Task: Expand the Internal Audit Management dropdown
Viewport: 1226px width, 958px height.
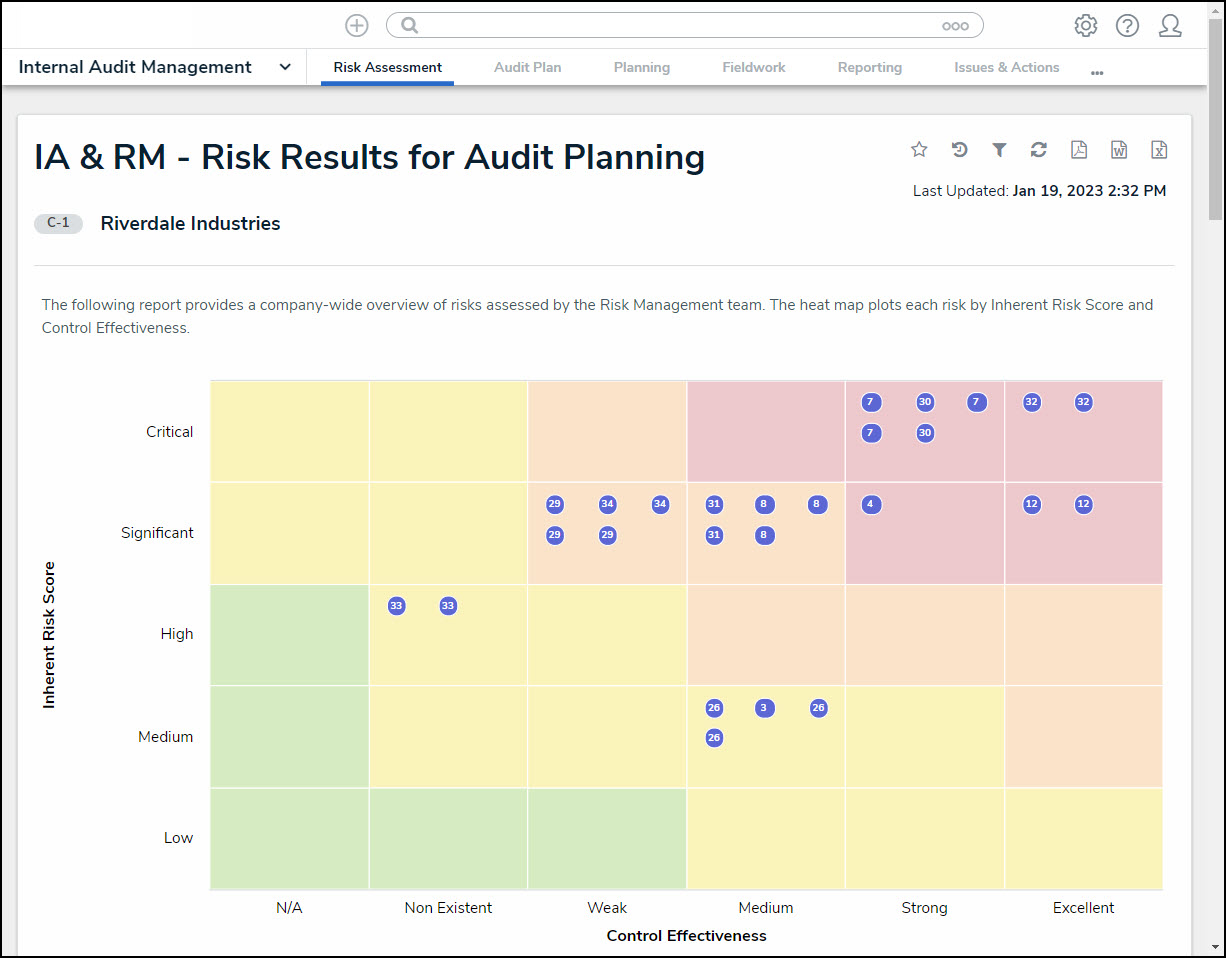Action: [285, 67]
